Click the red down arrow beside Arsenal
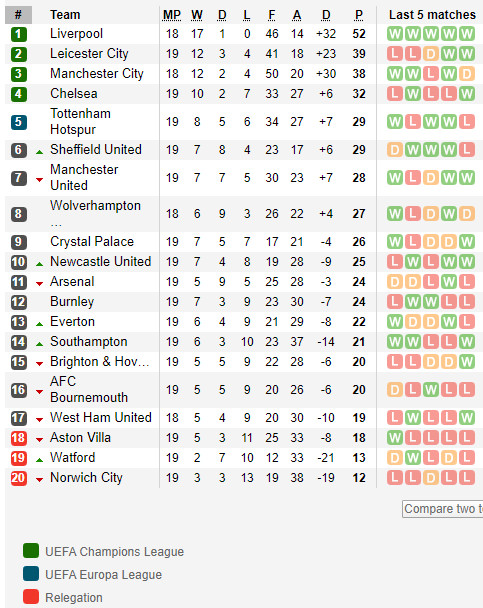The width and height of the screenshot is (483, 608). tap(39, 284)
